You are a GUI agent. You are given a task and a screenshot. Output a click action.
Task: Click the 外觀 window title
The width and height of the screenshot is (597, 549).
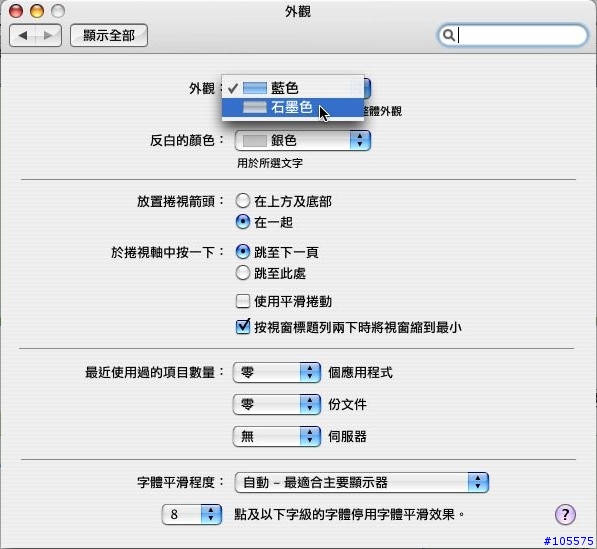click(x=298, y=12)
